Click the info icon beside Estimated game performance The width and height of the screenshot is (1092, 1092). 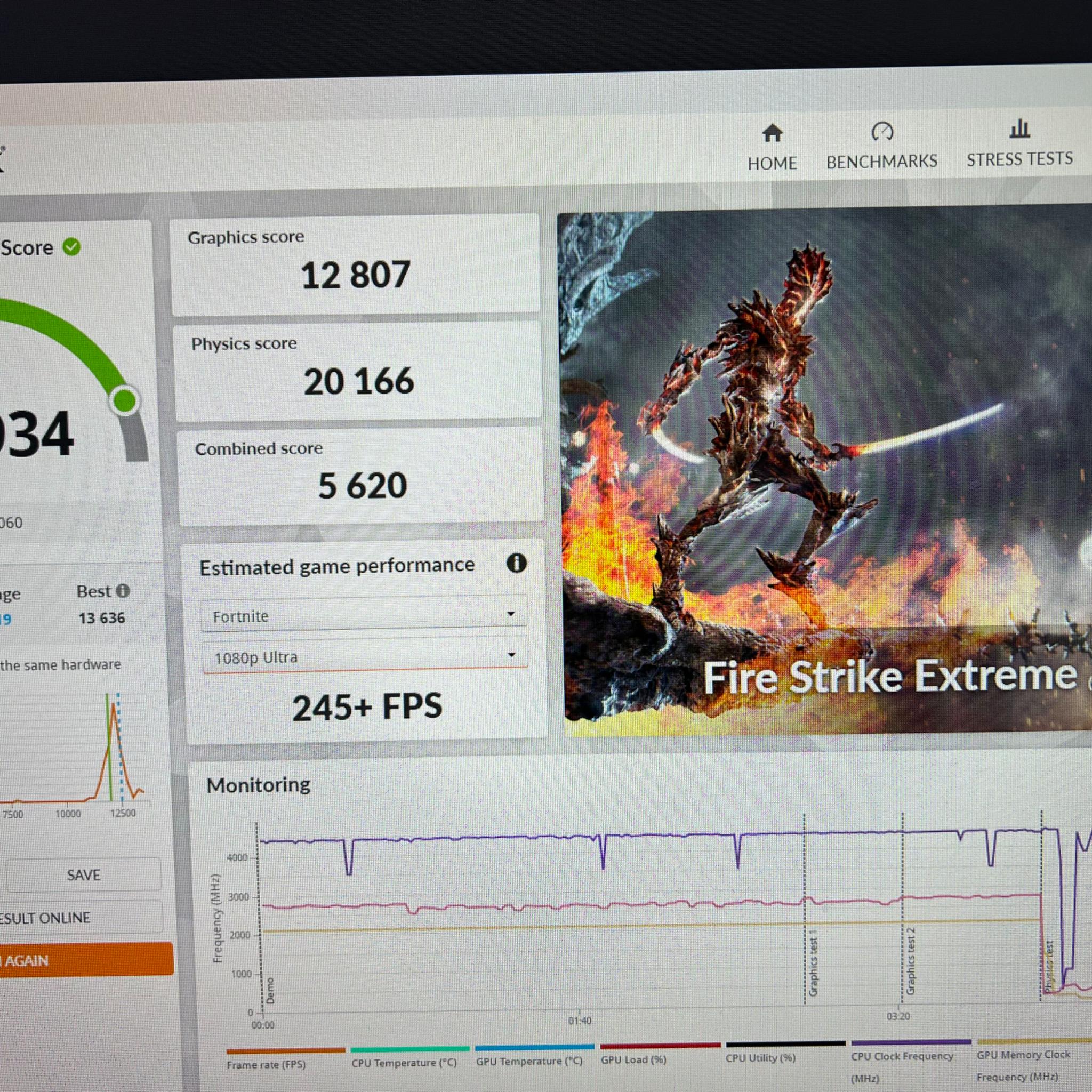pyautogui.click(x=516, y=563)
